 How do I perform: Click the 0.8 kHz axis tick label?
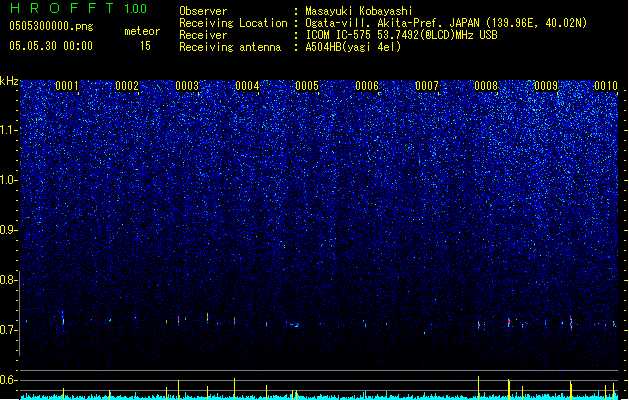(x=8, y=280)
